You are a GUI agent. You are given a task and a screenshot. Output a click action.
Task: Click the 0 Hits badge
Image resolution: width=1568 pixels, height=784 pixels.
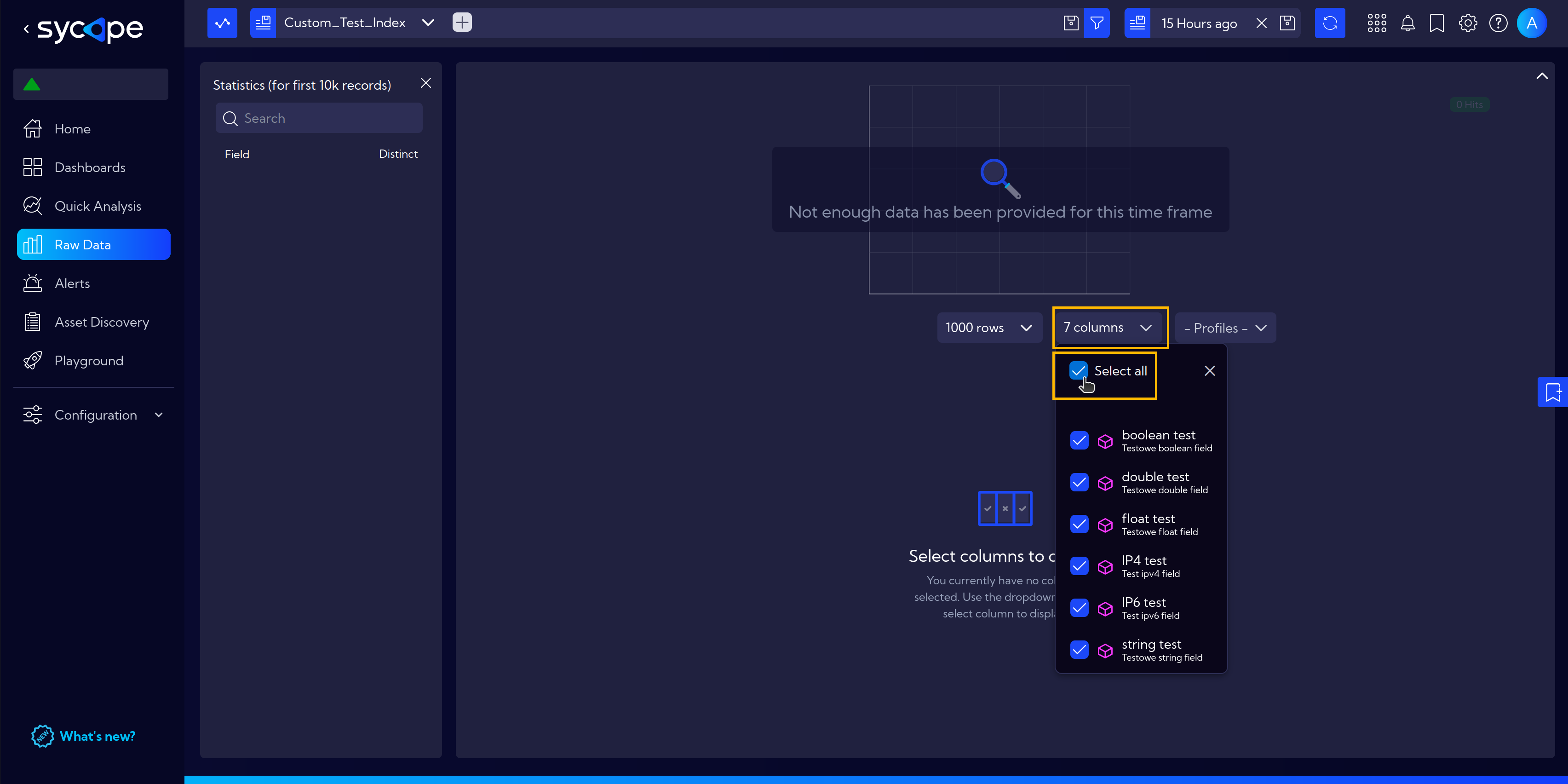click(1470, 104)
